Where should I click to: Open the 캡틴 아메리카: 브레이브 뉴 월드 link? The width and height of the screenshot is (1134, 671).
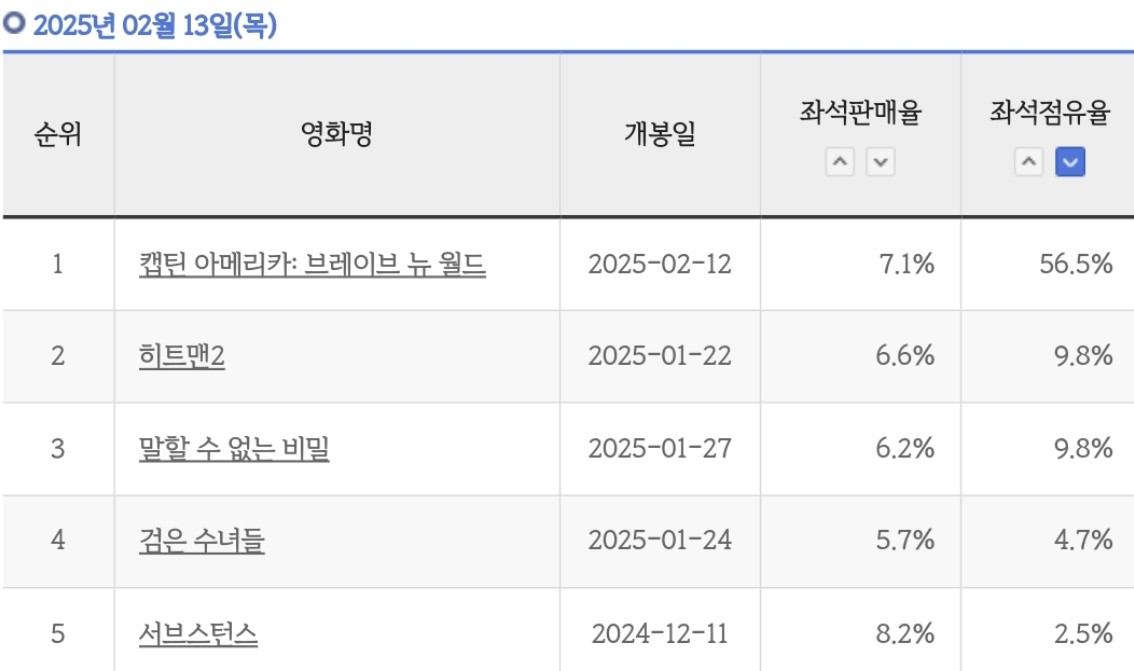point(312,264)
